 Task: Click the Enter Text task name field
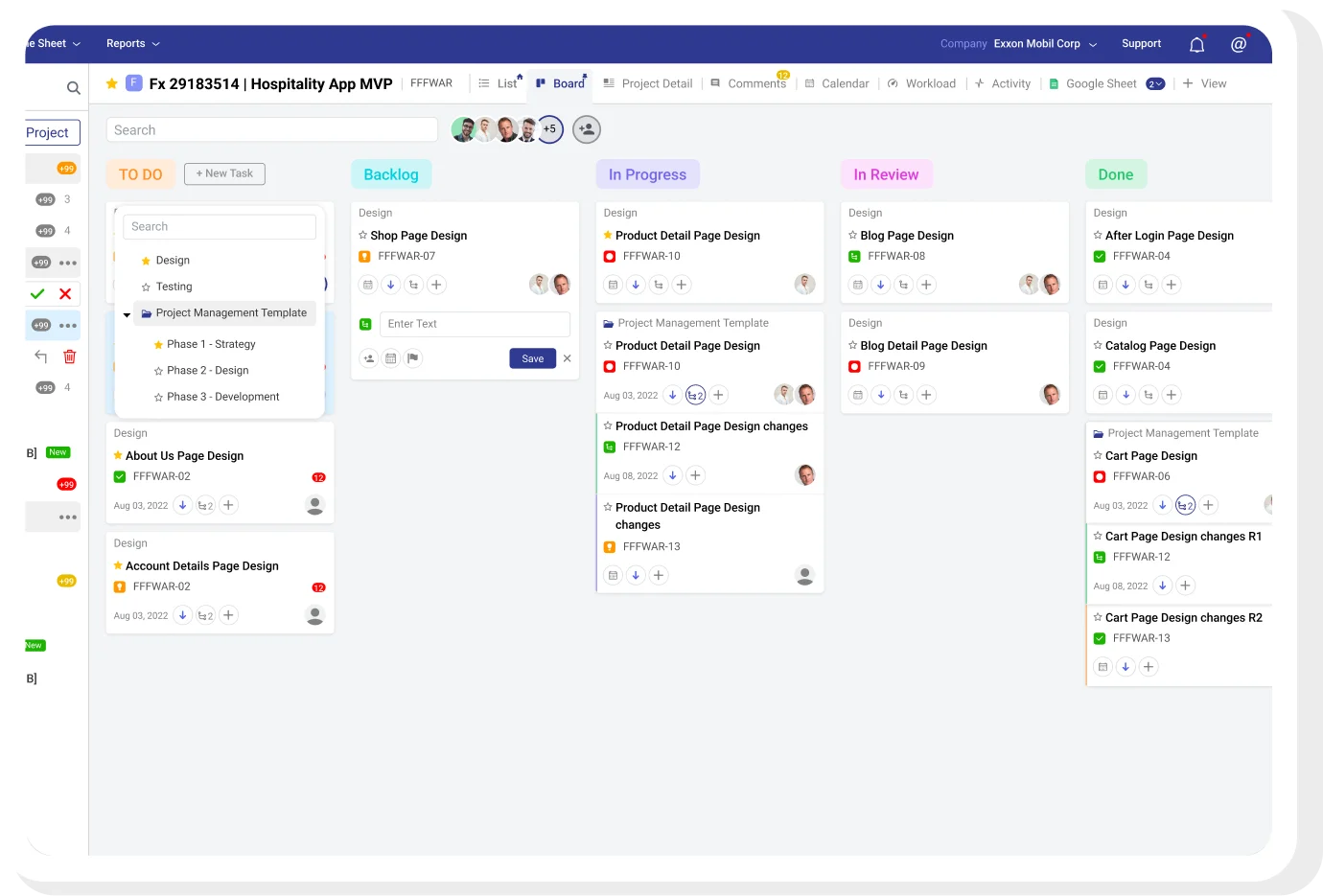pyautogui.click(x=475, y=324)
